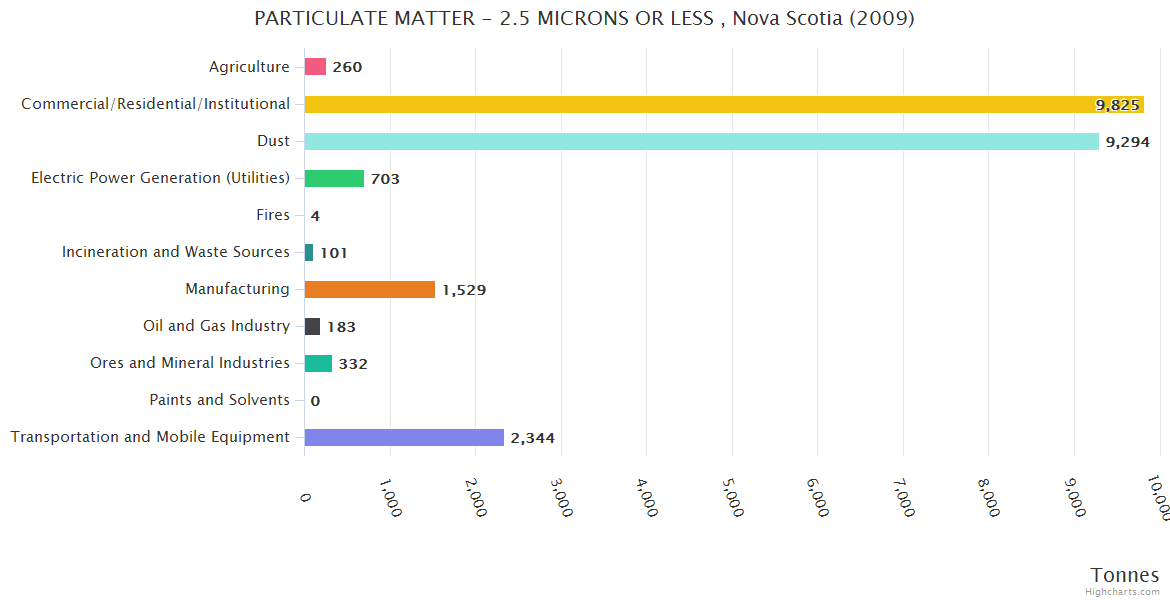This screenshot has height=600, width=1170.
Task: Click the dark Oil and Gas Industry bar
Action: 312,326
